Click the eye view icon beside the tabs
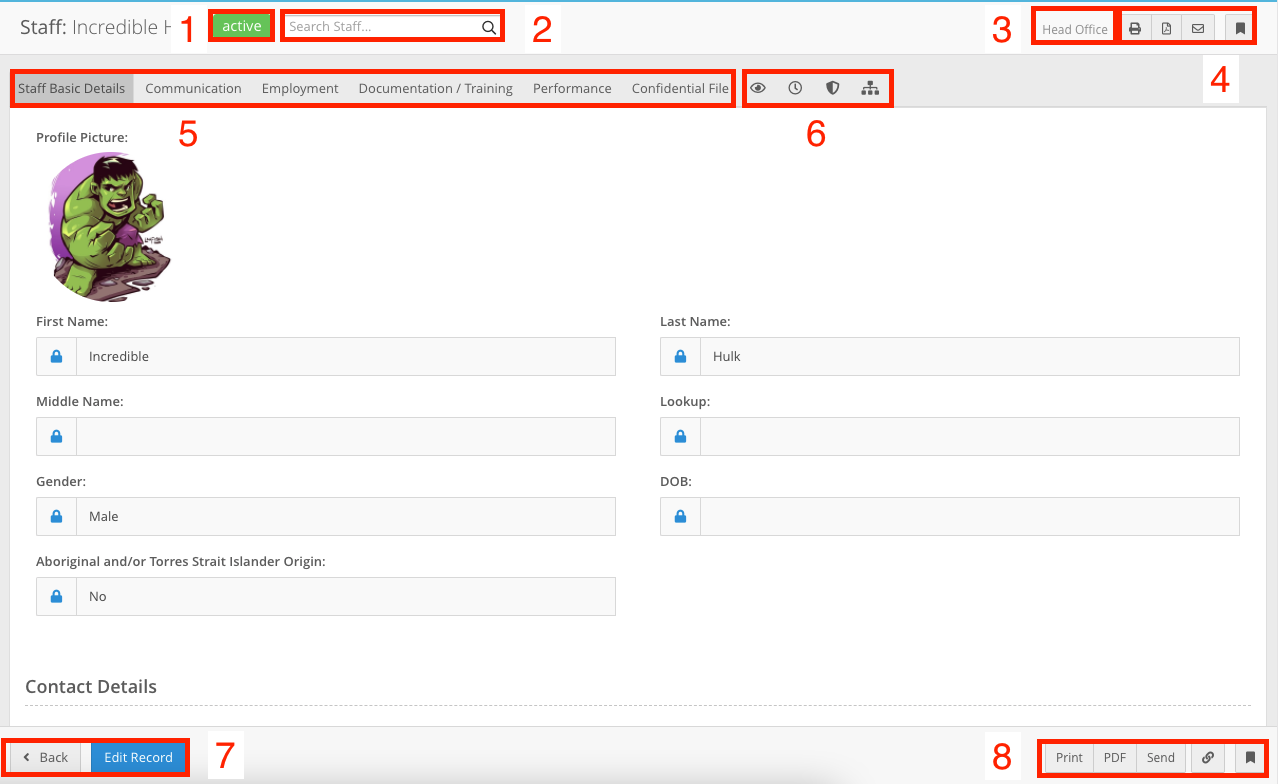 [x=758, y=88]
